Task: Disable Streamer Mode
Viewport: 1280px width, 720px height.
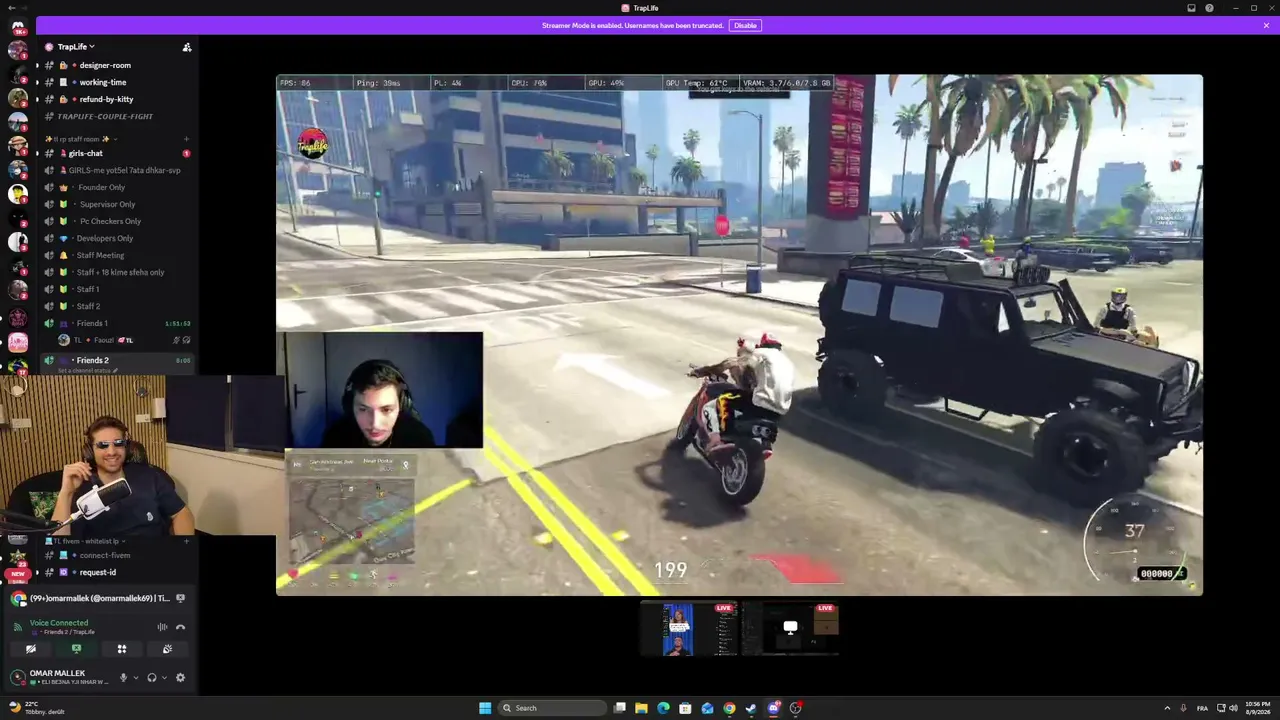Action: click(745, 25)
